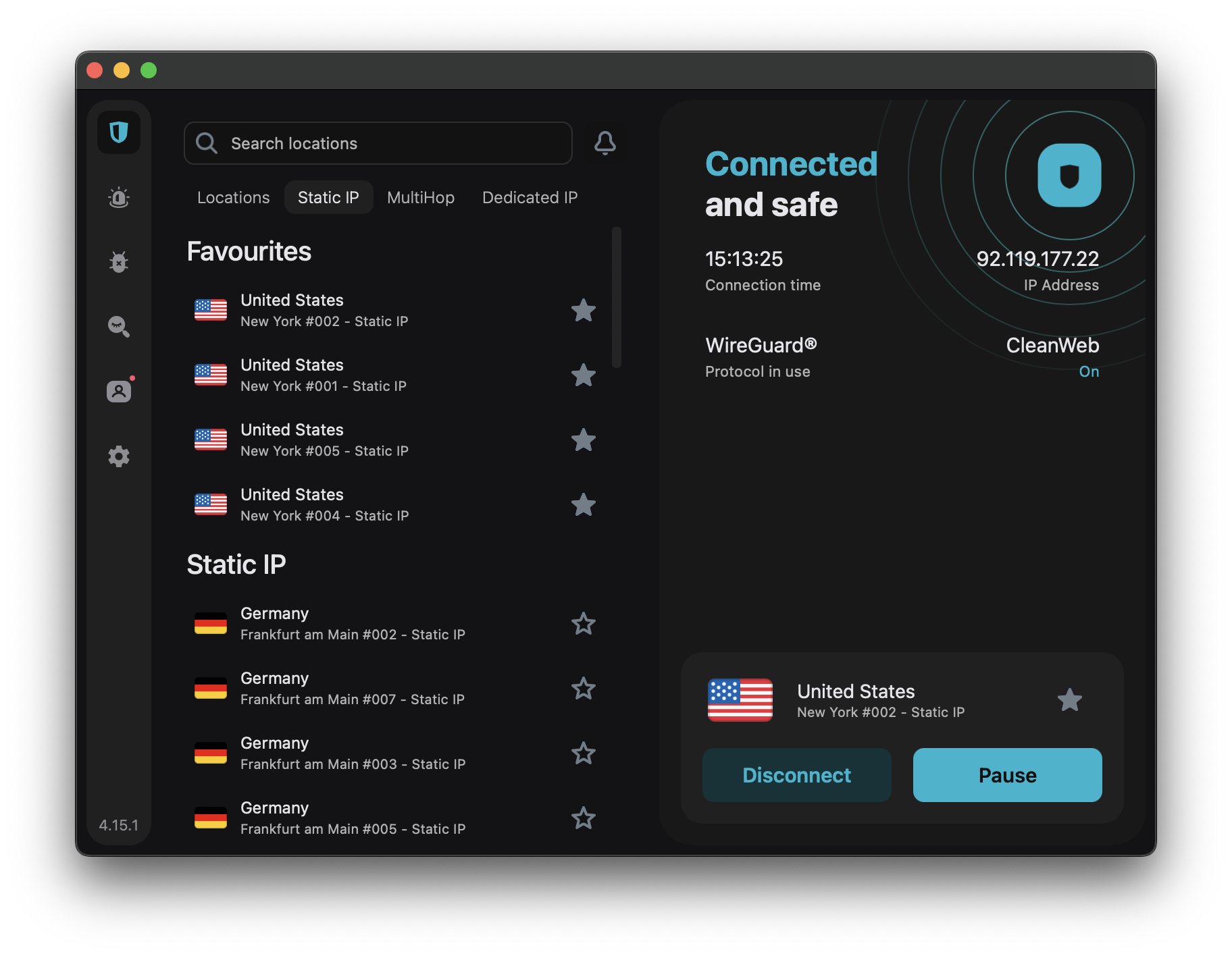This screenshot has height=956, width=1232.
Task: Click version number 4.15.1
Action: (119, 825)
